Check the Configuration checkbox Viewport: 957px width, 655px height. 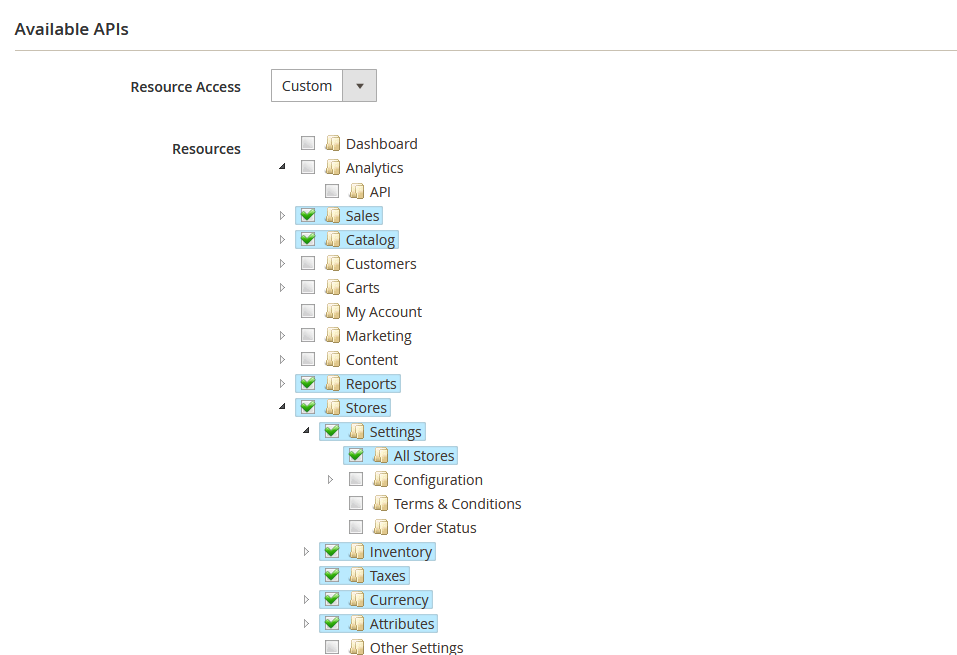(356, 479)
